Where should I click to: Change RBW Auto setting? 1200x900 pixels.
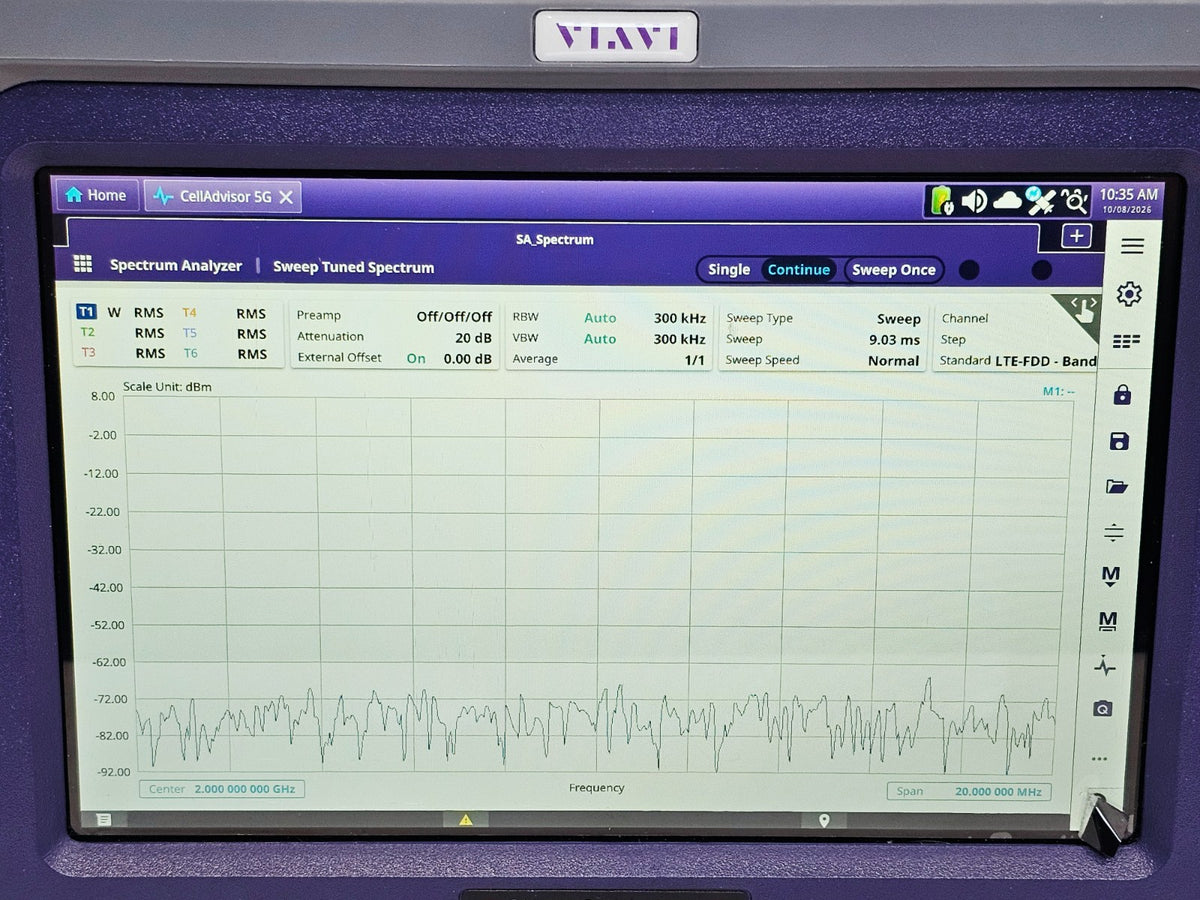click(x=600, y=318)
